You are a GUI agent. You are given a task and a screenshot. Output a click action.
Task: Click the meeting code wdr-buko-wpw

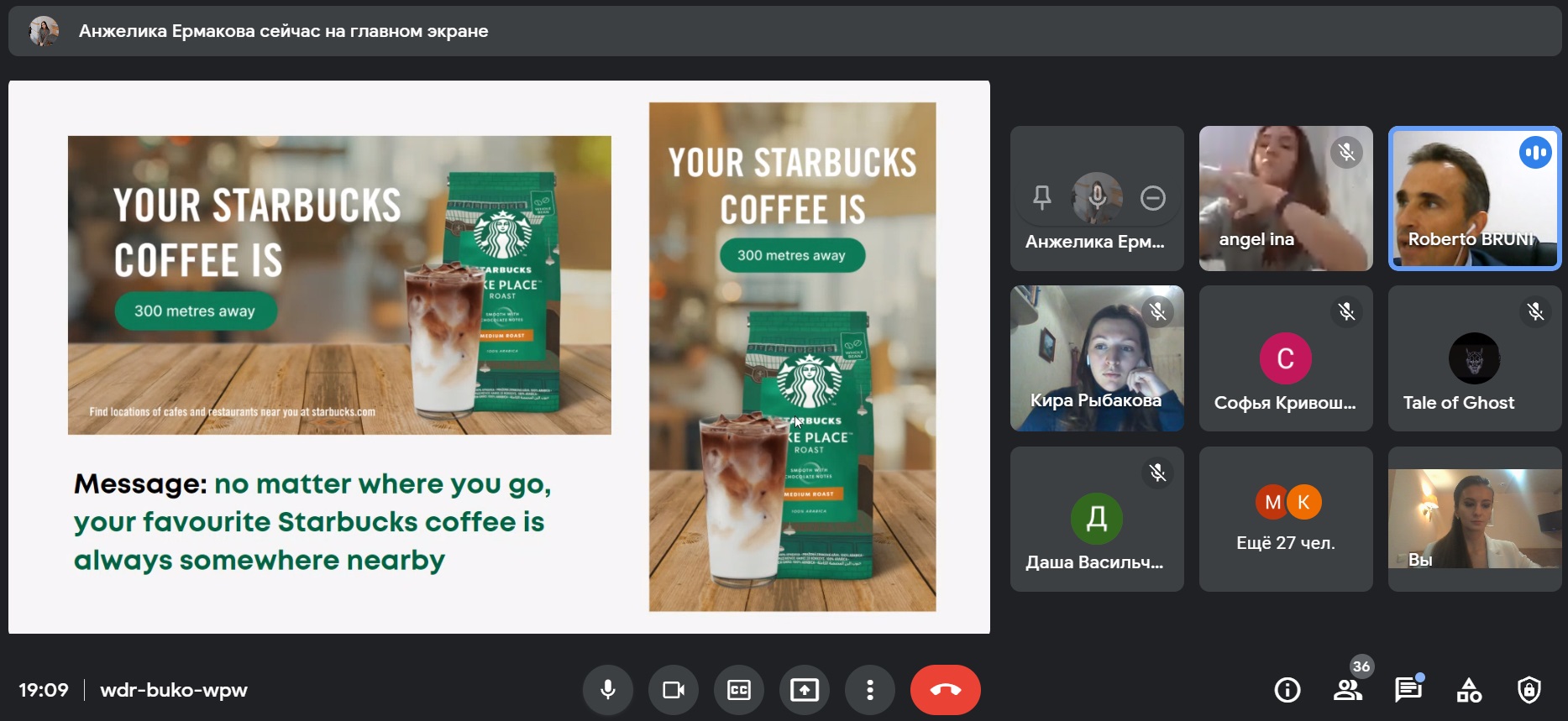pyautogui.click(x=174, y=690)
